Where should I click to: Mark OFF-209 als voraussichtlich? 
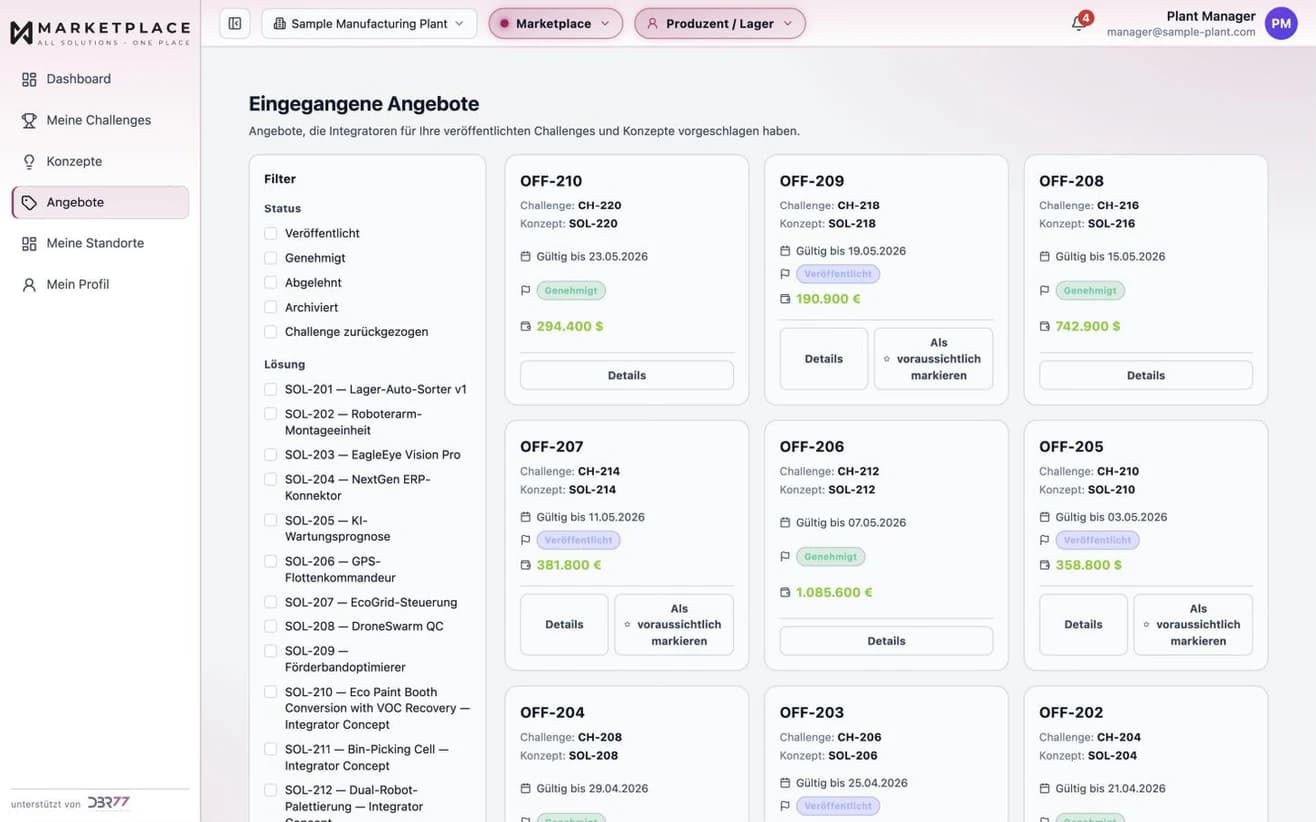coord(933,359)
